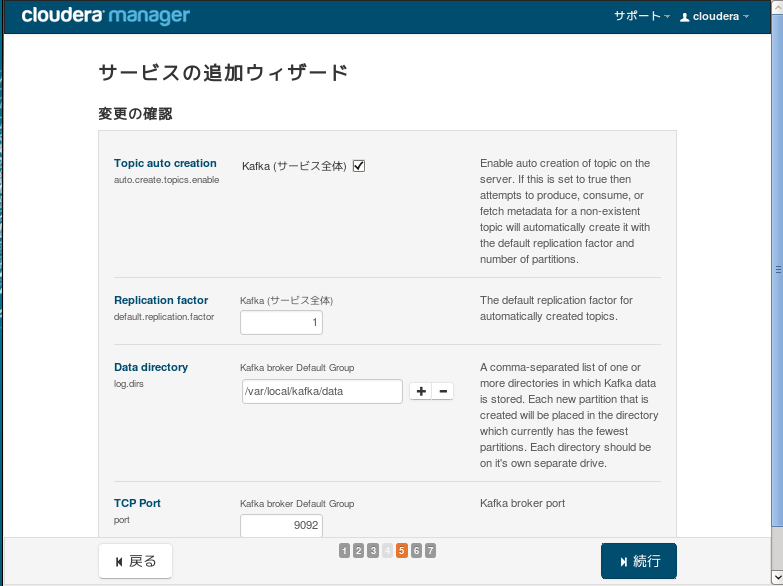Select current wizard step 5
Viewport: 783px width, 586px height.
pos(401,551)
